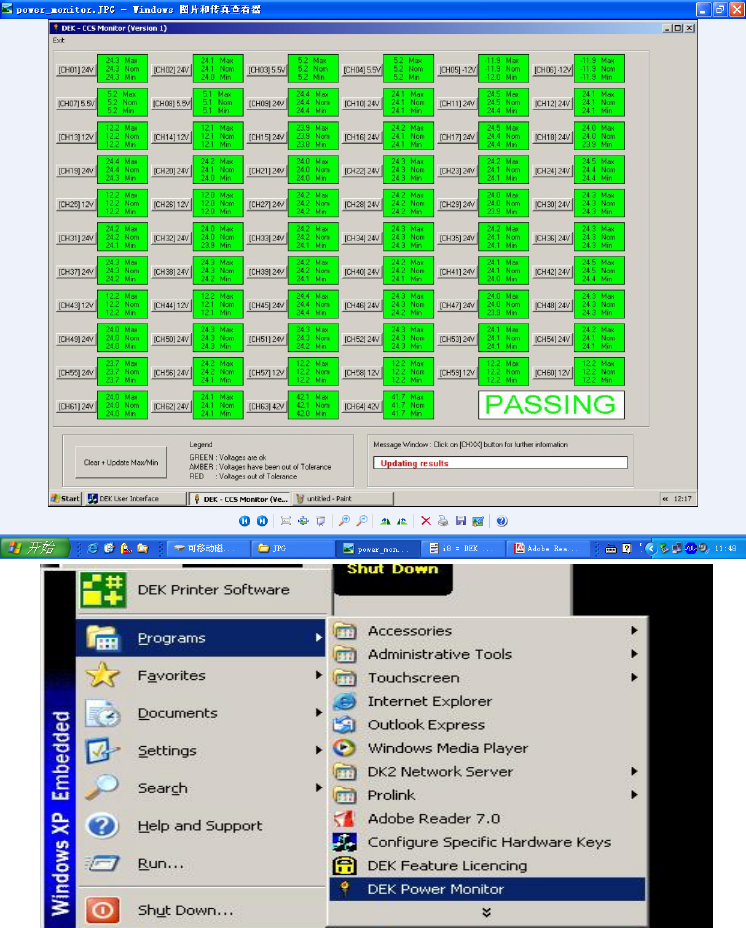
Task: Open the viewer help question mark icon
Action: point(502,521)
